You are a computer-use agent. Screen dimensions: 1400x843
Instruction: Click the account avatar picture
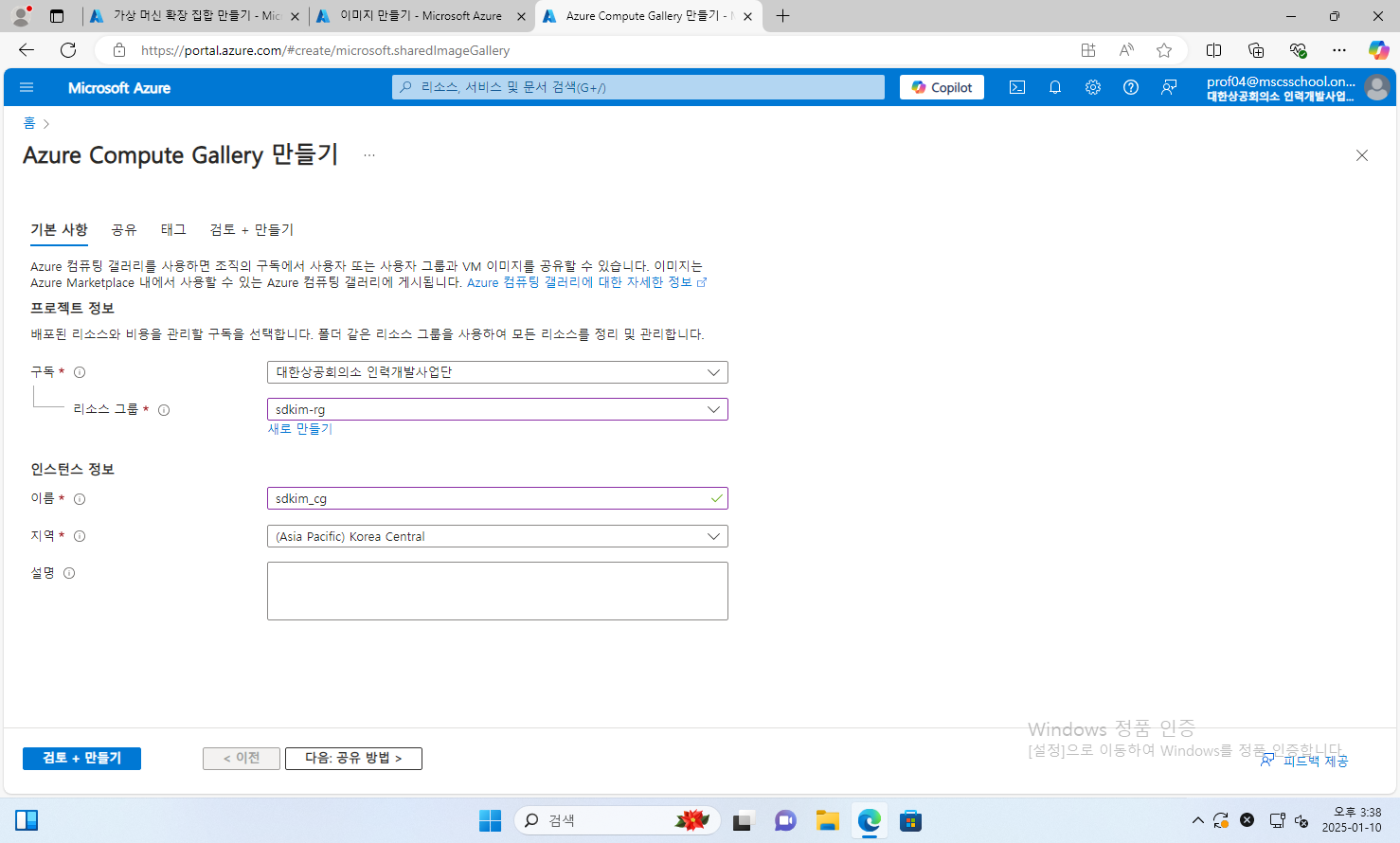coord(1377,87)
